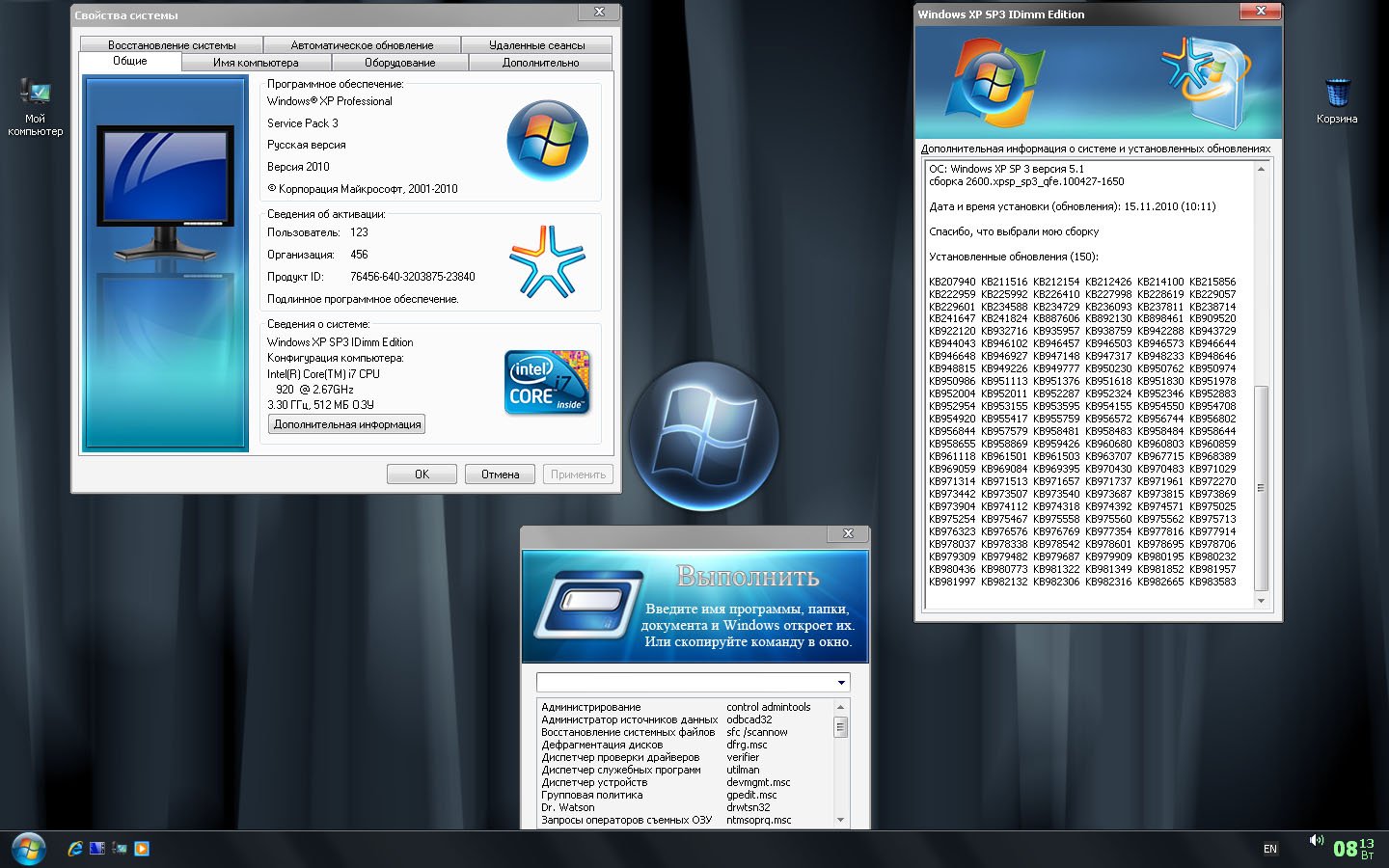Screen dimensions: 1389x868
Task: Click the Дата и время установки line
Action: [1073, 206]
